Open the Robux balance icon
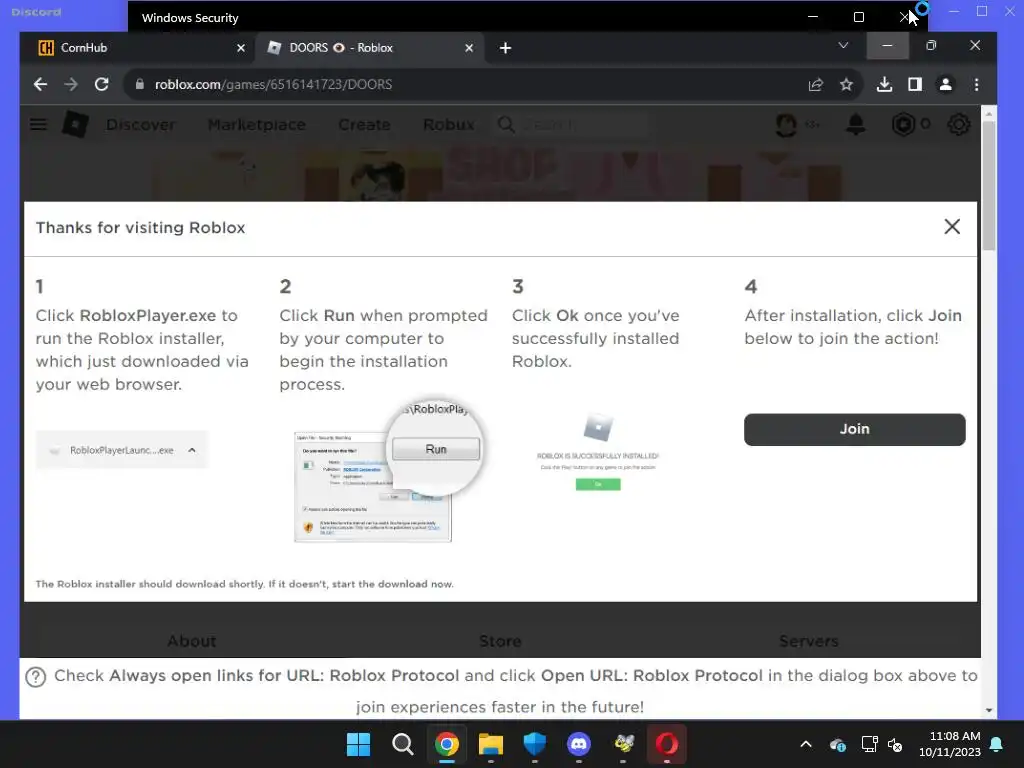The width and height of the screenshot is (1024, 768). click(x=903, y=124)
